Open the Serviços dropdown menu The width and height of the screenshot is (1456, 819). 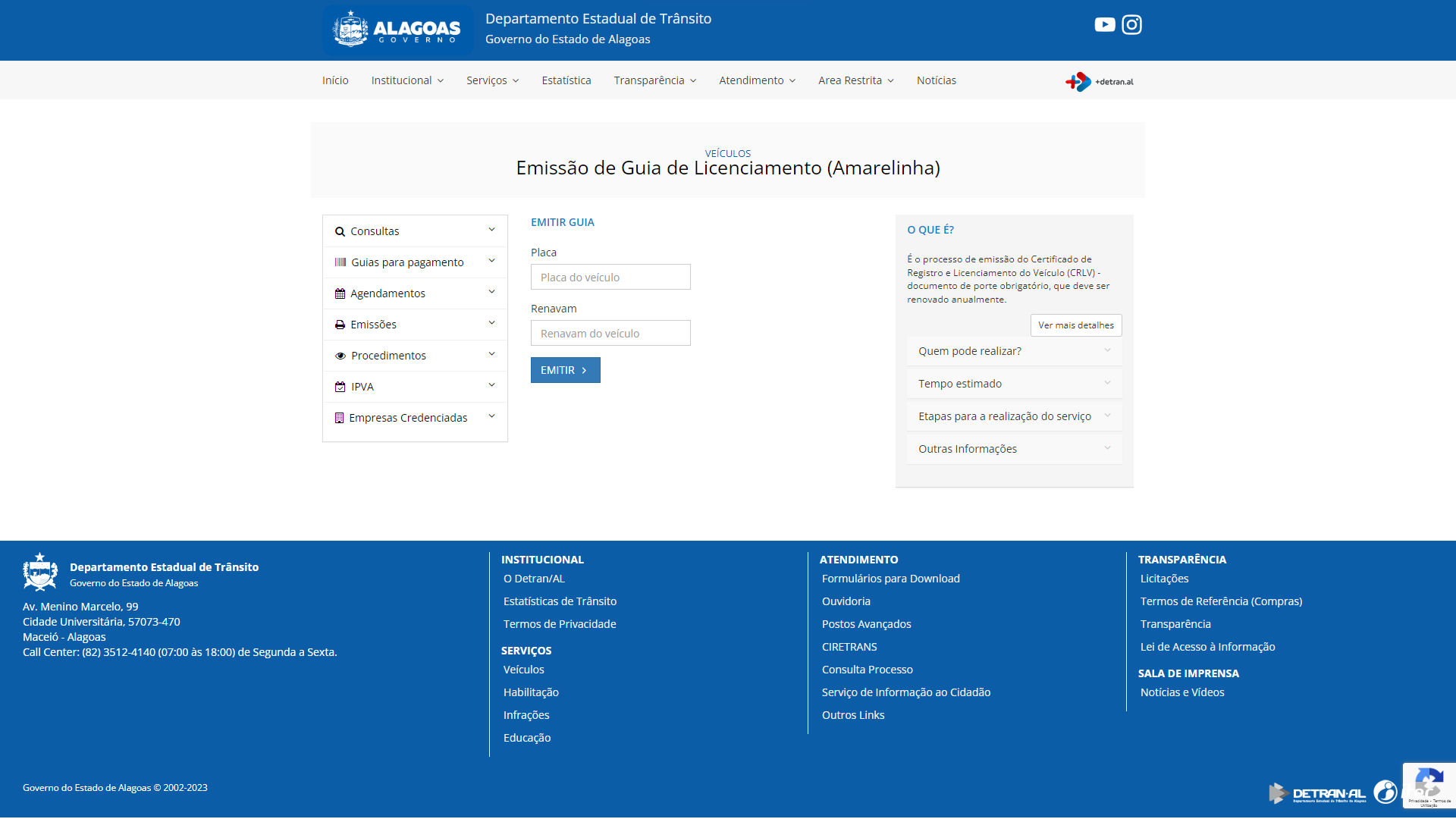492,80
